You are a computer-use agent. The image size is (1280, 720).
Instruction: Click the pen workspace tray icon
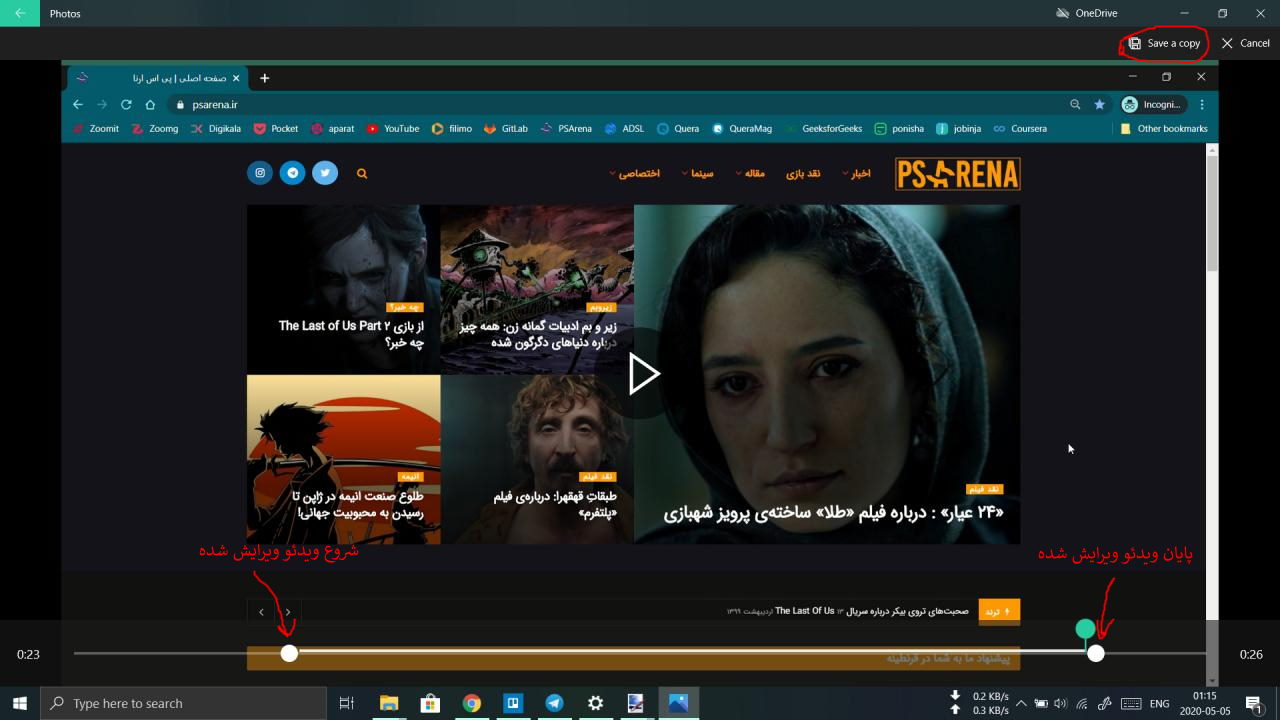pos(1105,703)
